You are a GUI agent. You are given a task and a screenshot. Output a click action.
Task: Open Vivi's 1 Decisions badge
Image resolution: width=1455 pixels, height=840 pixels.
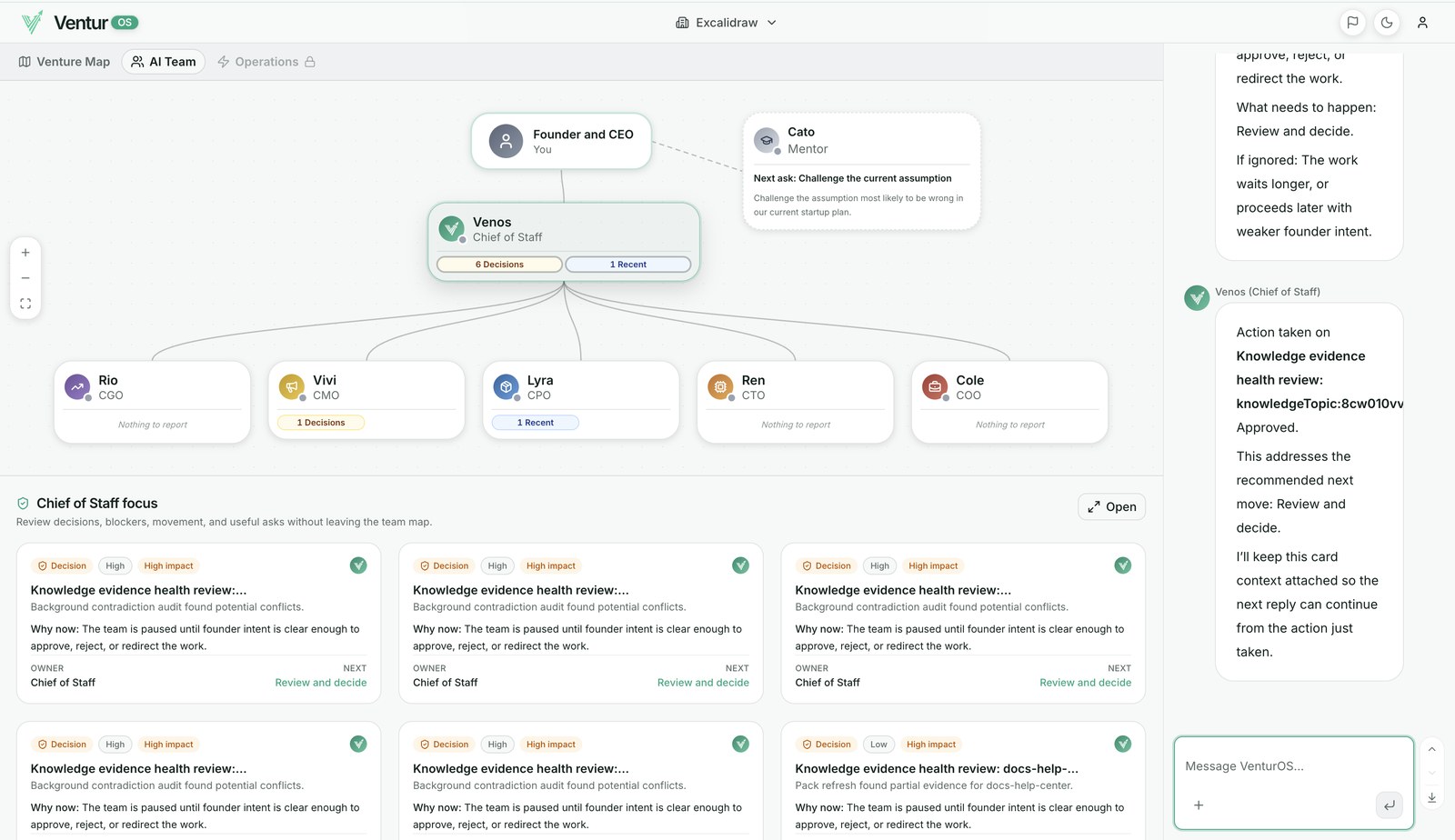[321, 423]
